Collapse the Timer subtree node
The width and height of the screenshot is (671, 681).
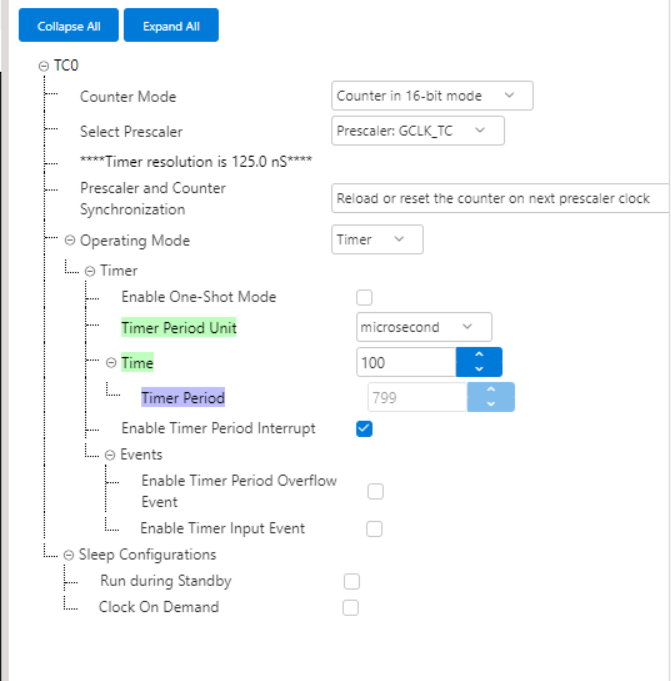point(90,271)
